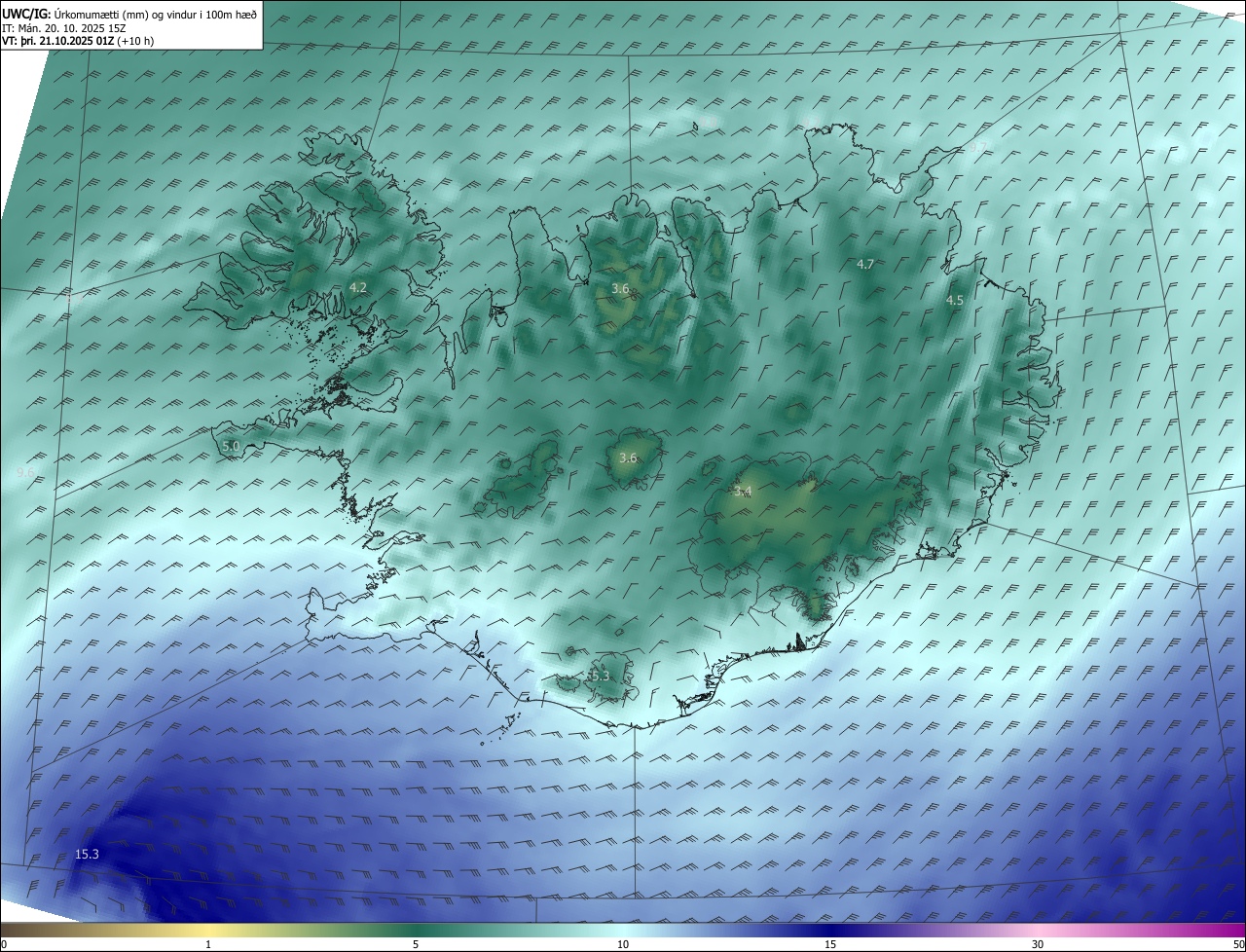Click the 15 tick label on the color scale
The width and height of the screenshot is (1246, 952).
coord(830,944)
